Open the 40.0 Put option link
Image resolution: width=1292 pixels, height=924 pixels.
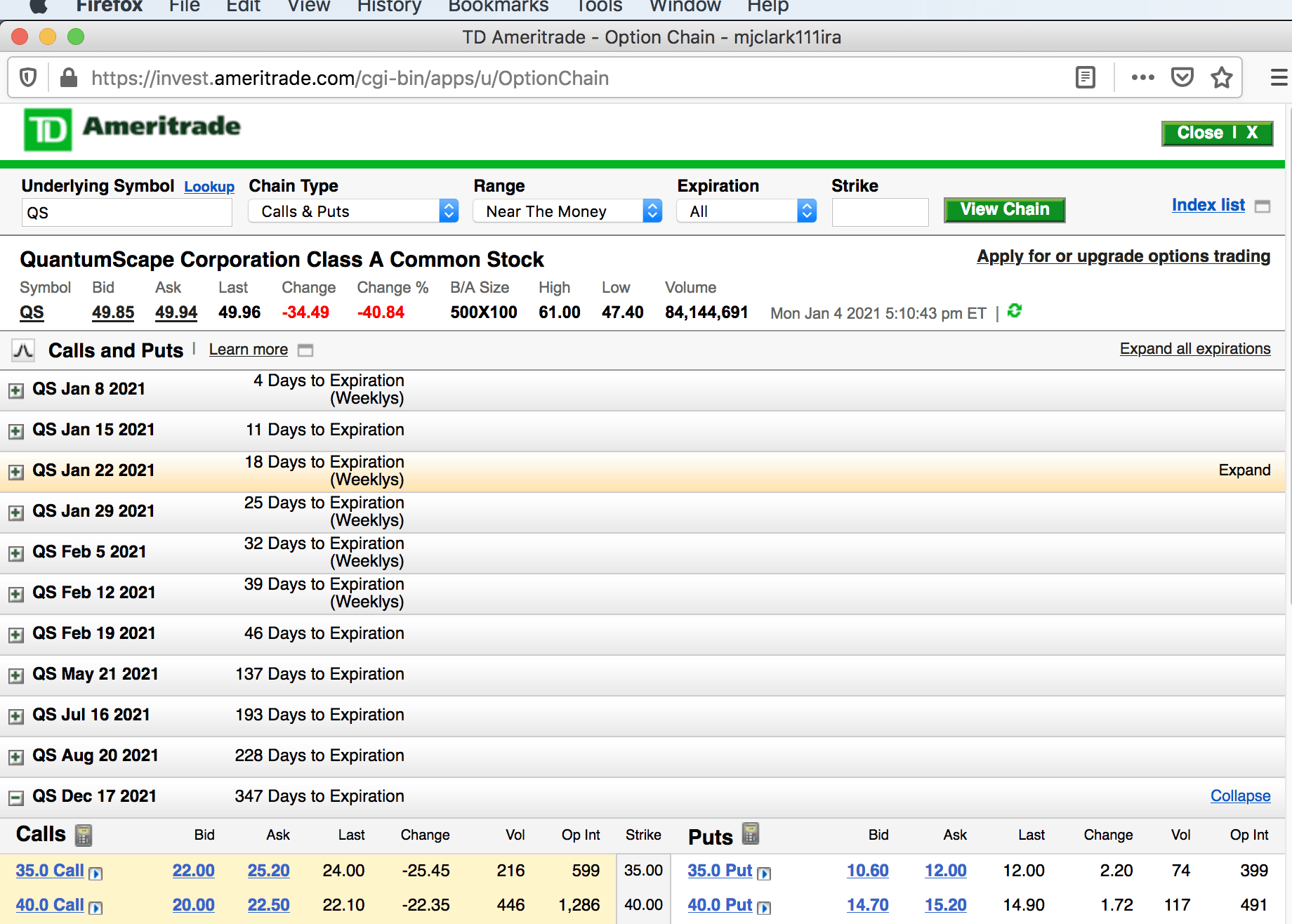[720, 905]
